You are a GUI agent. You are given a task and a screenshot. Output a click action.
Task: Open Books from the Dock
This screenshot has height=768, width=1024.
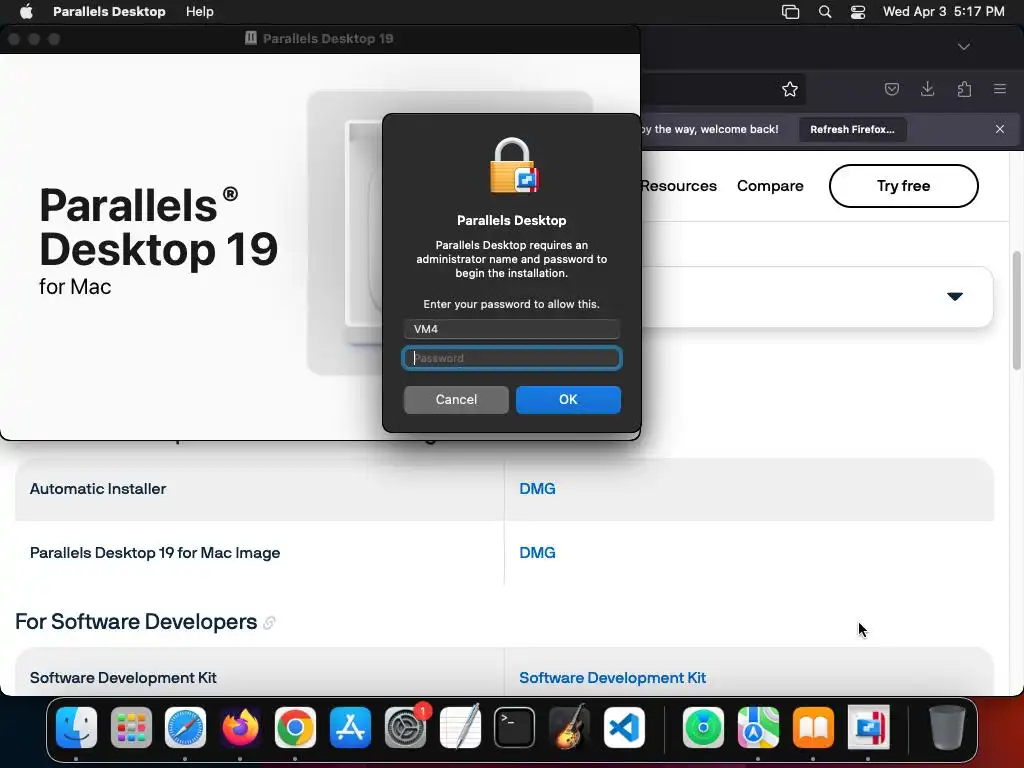[x=813, y=727]
